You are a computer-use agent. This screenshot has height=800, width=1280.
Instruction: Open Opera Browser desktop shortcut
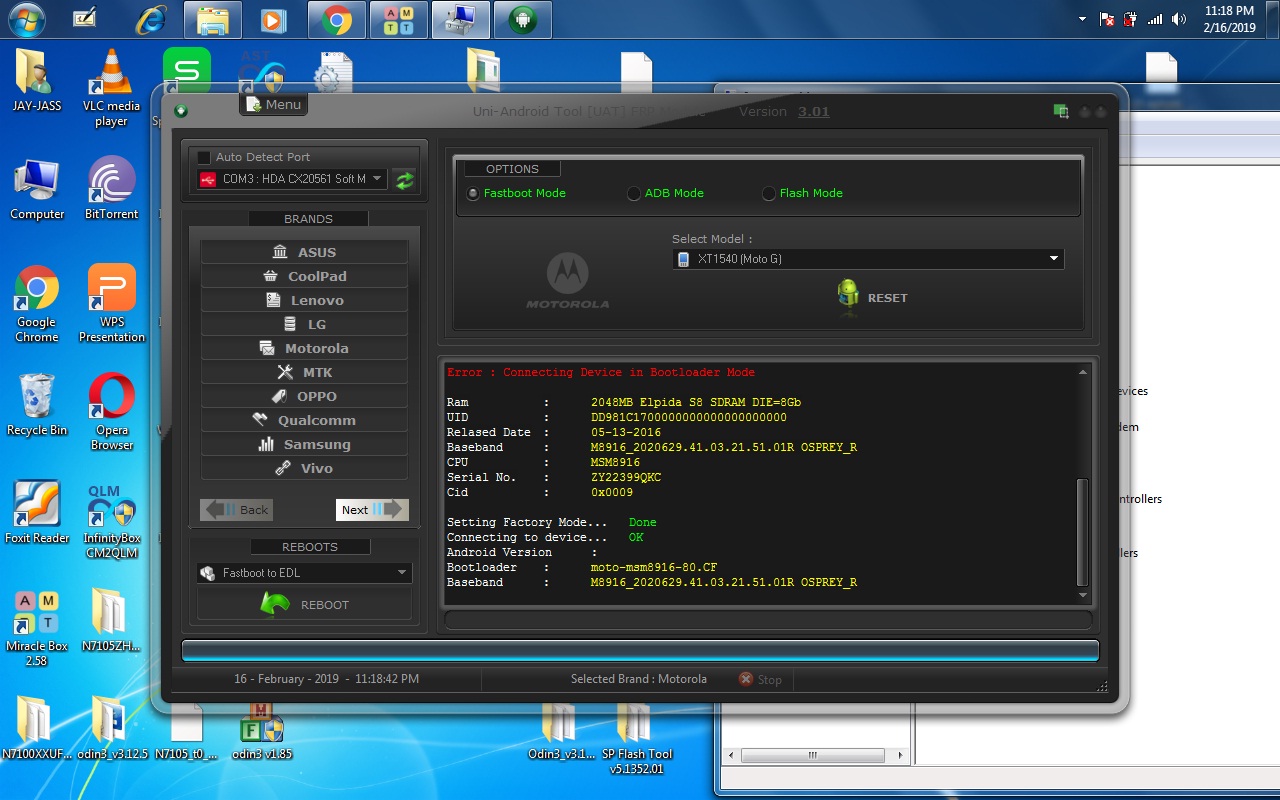click(x=111, y=411)
